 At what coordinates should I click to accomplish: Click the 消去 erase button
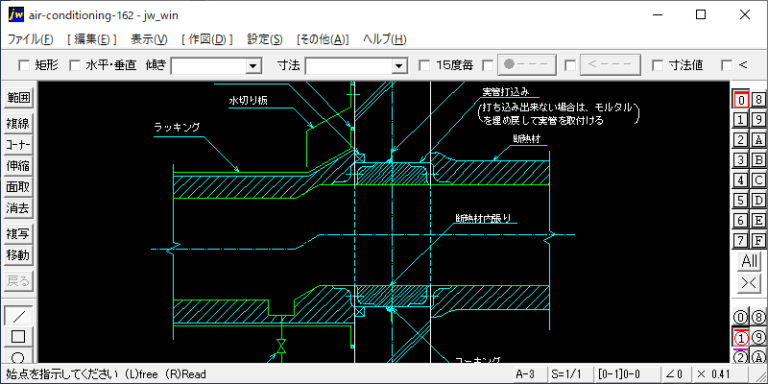[x=18, y=209]
